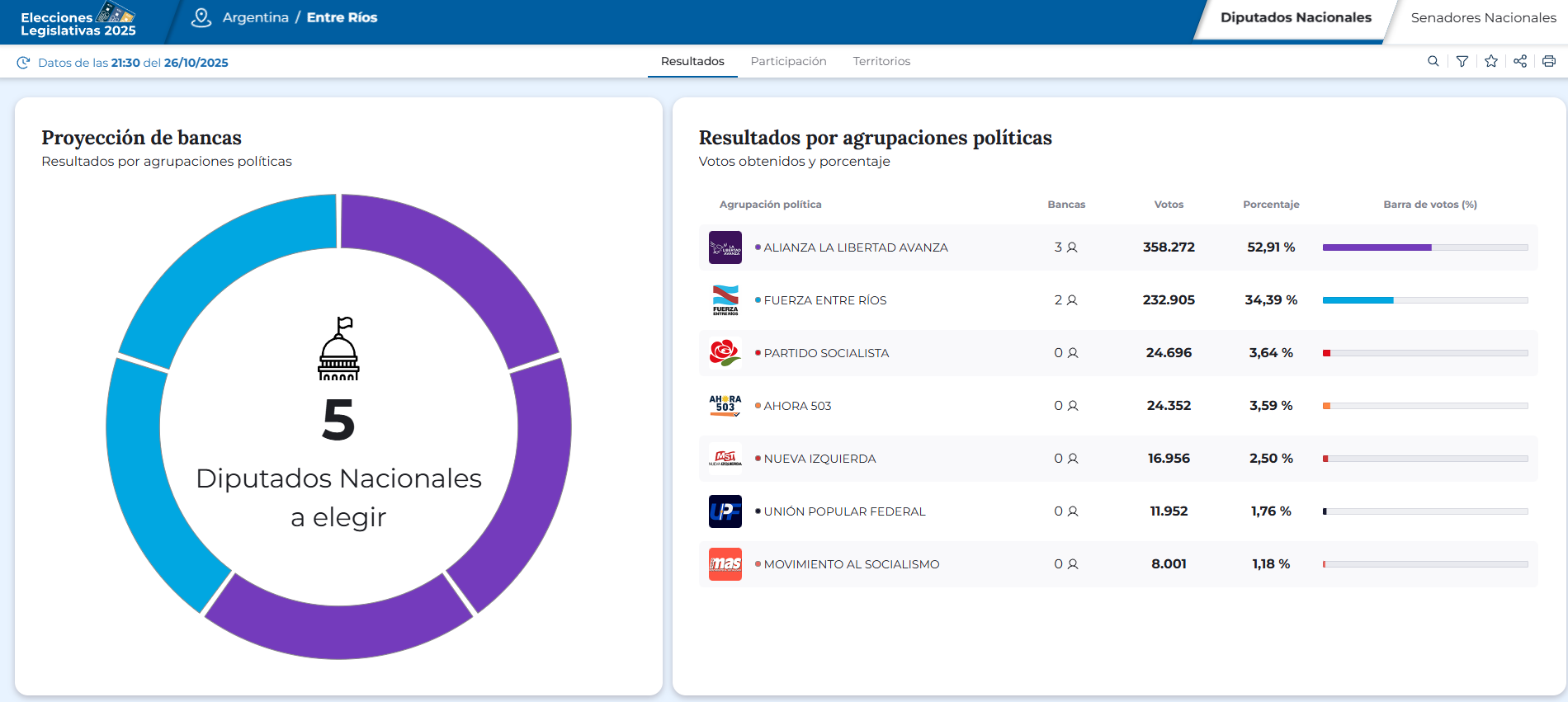Click the Entre Ríos breadcrumb link
The height and width of the screenshot is (702, 1568).
coord(342,17)
